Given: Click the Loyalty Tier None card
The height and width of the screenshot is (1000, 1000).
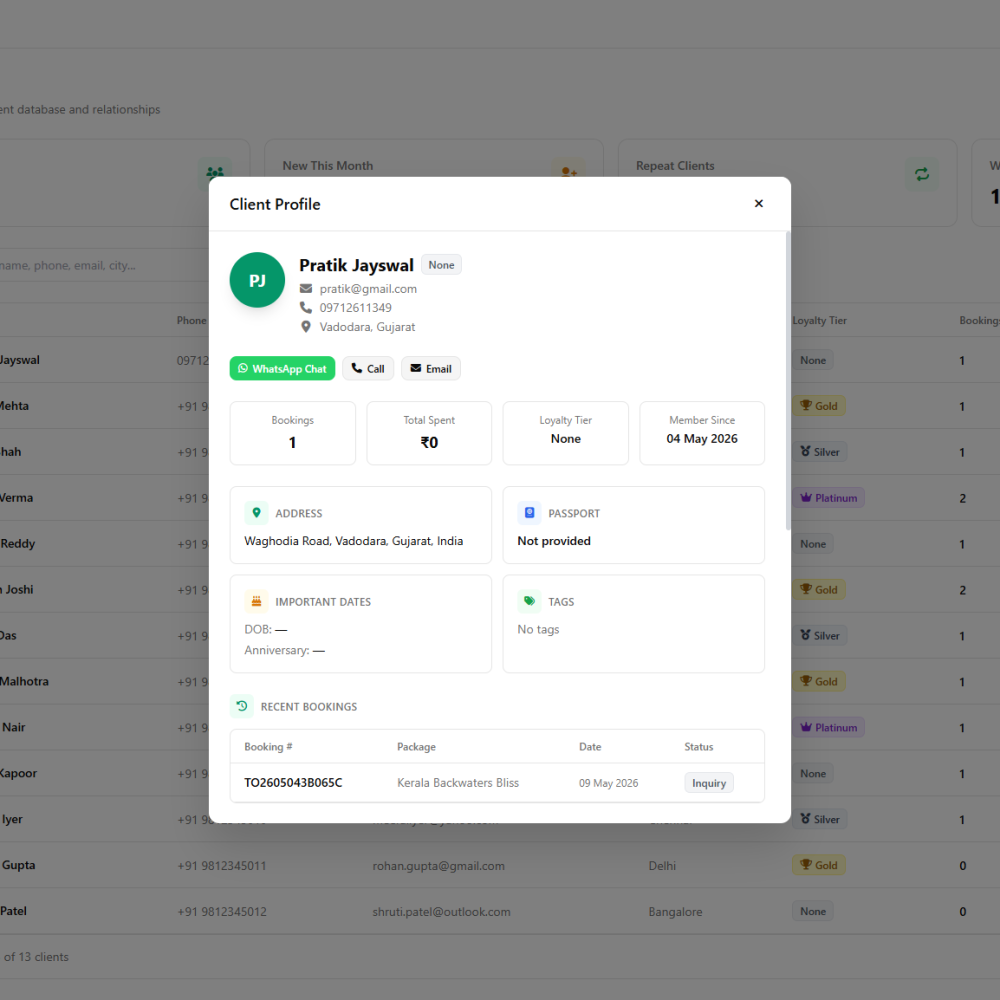Looking at the screenshot, I should point(566,433).
